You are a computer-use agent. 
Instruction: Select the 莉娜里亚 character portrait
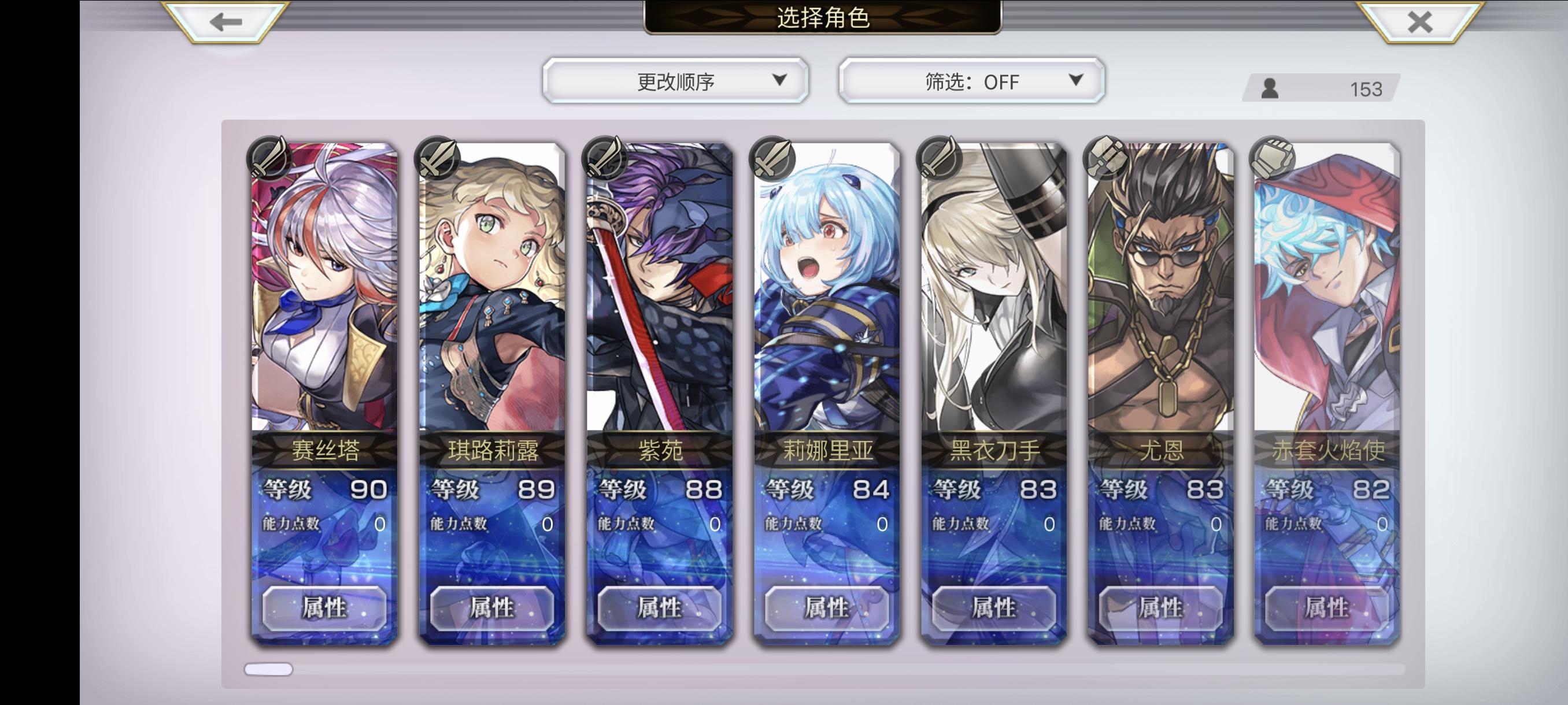827,287
